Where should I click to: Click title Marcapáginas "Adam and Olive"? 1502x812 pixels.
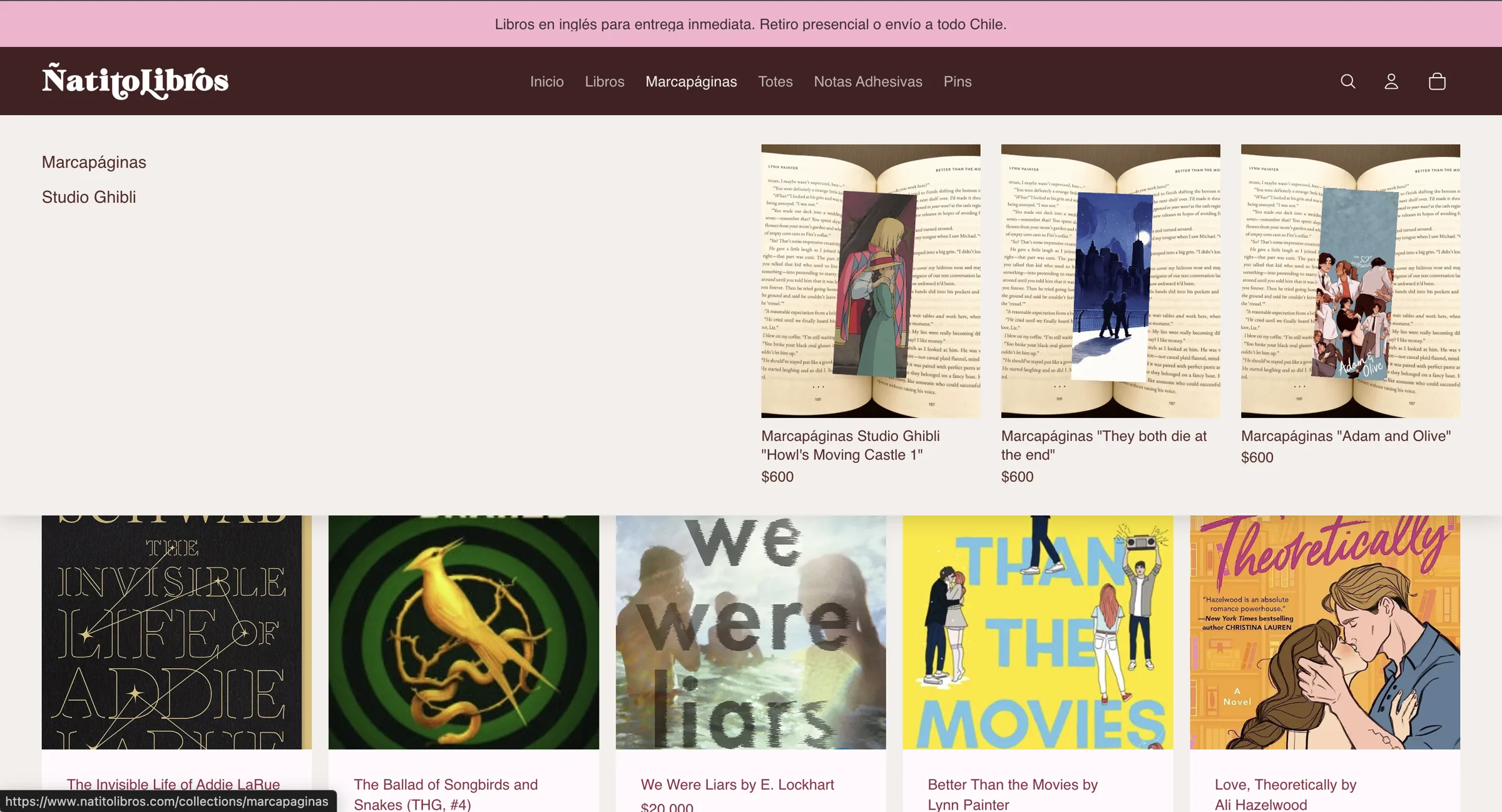point(1346,436)
